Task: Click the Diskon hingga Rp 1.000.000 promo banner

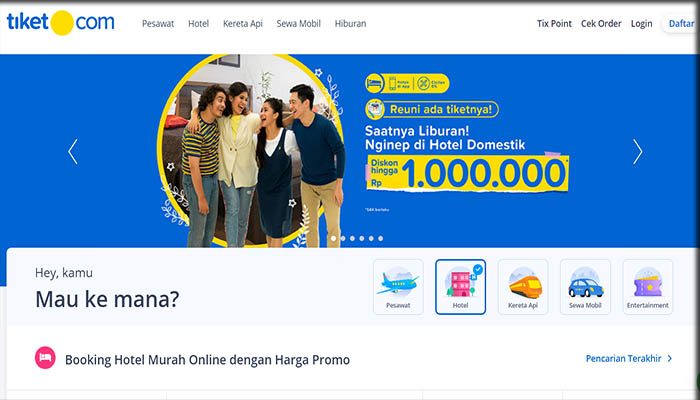Action: coord(467,173)
